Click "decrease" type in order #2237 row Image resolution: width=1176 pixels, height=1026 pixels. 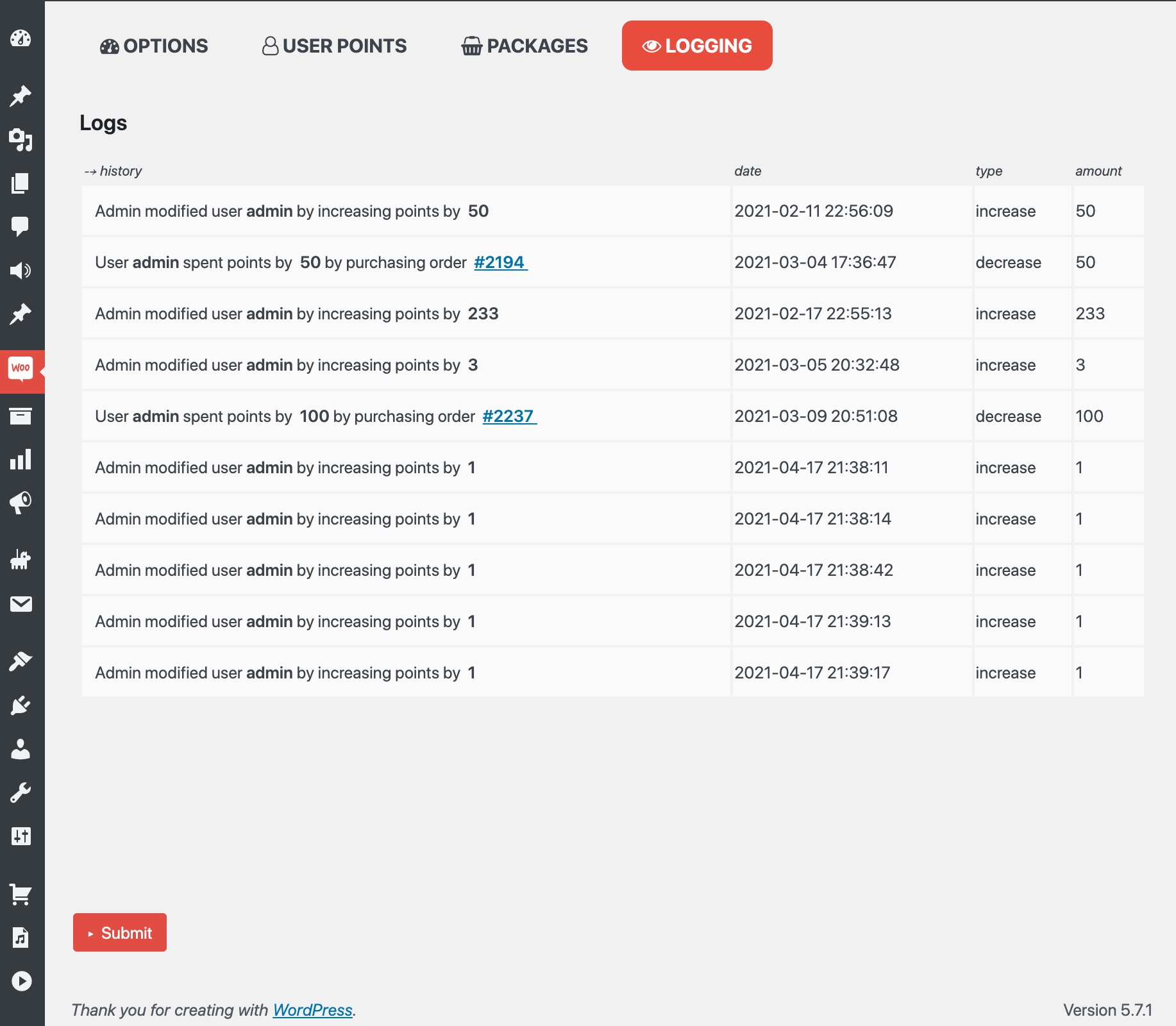tap(1008, 416)
